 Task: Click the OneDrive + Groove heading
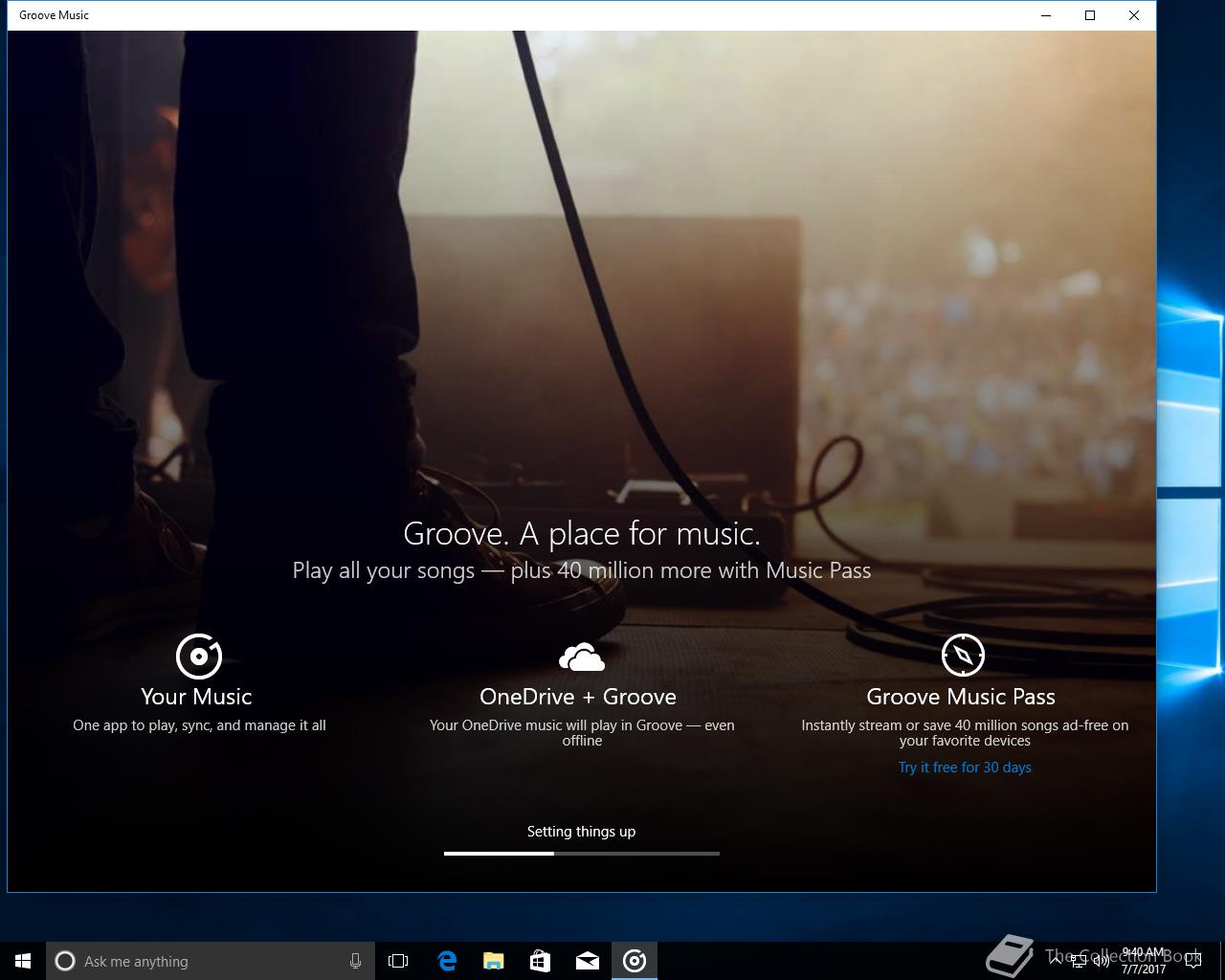(x=578, y=697)
